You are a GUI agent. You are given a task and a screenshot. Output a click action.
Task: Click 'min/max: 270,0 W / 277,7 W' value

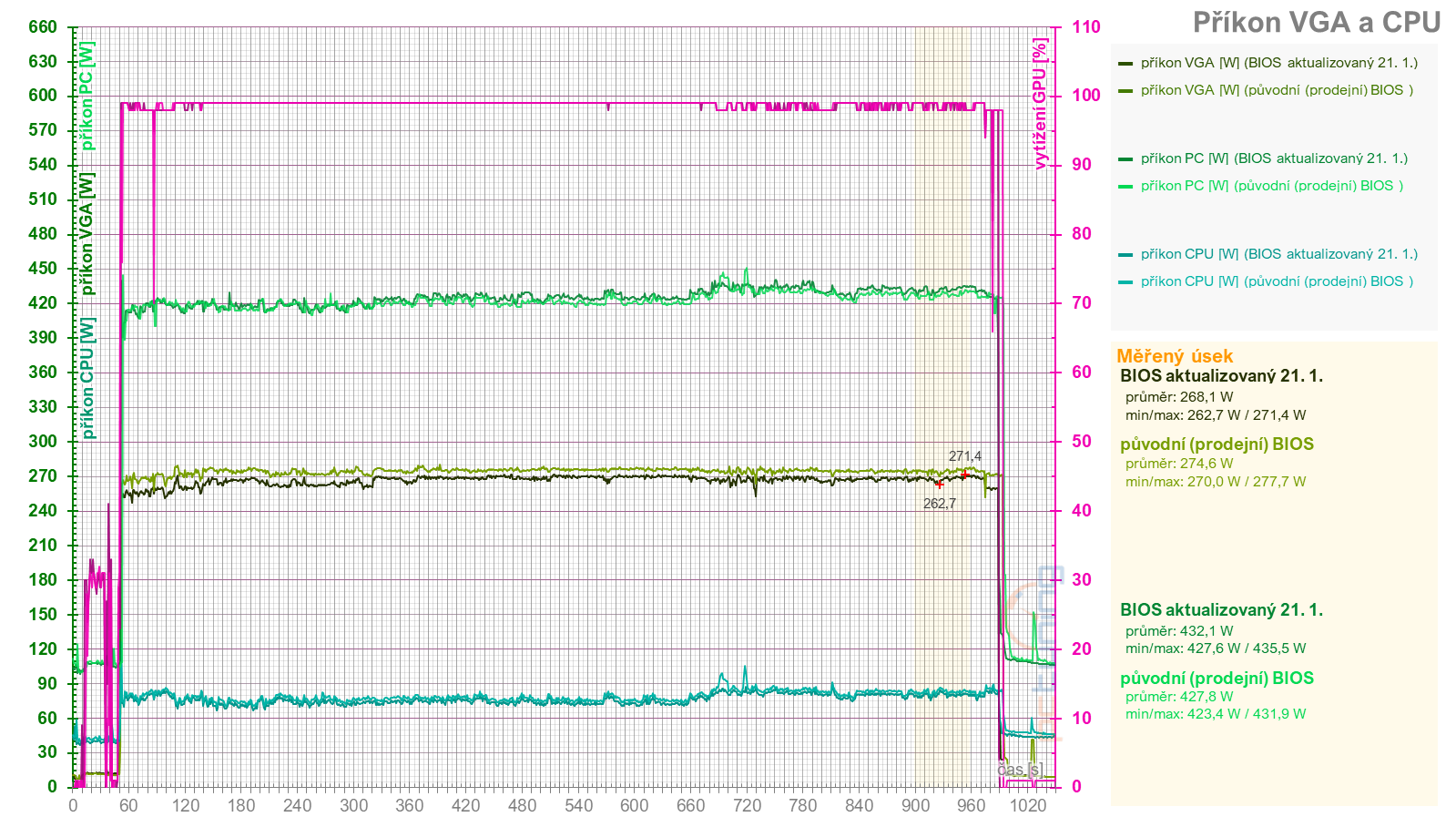coord(1216,482)
